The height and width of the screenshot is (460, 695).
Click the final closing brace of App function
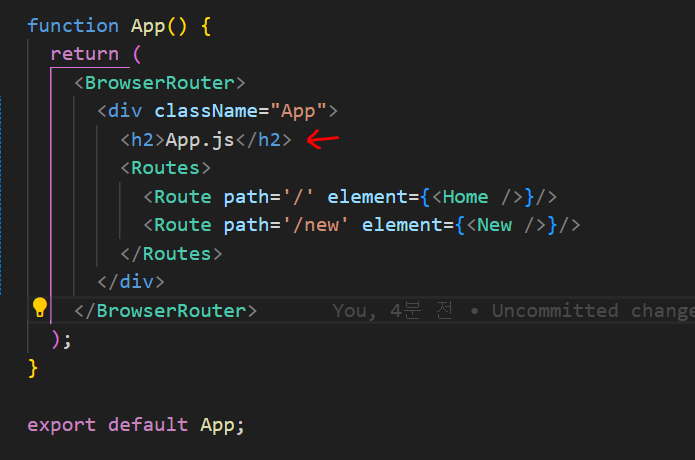[x=33, y=368]
